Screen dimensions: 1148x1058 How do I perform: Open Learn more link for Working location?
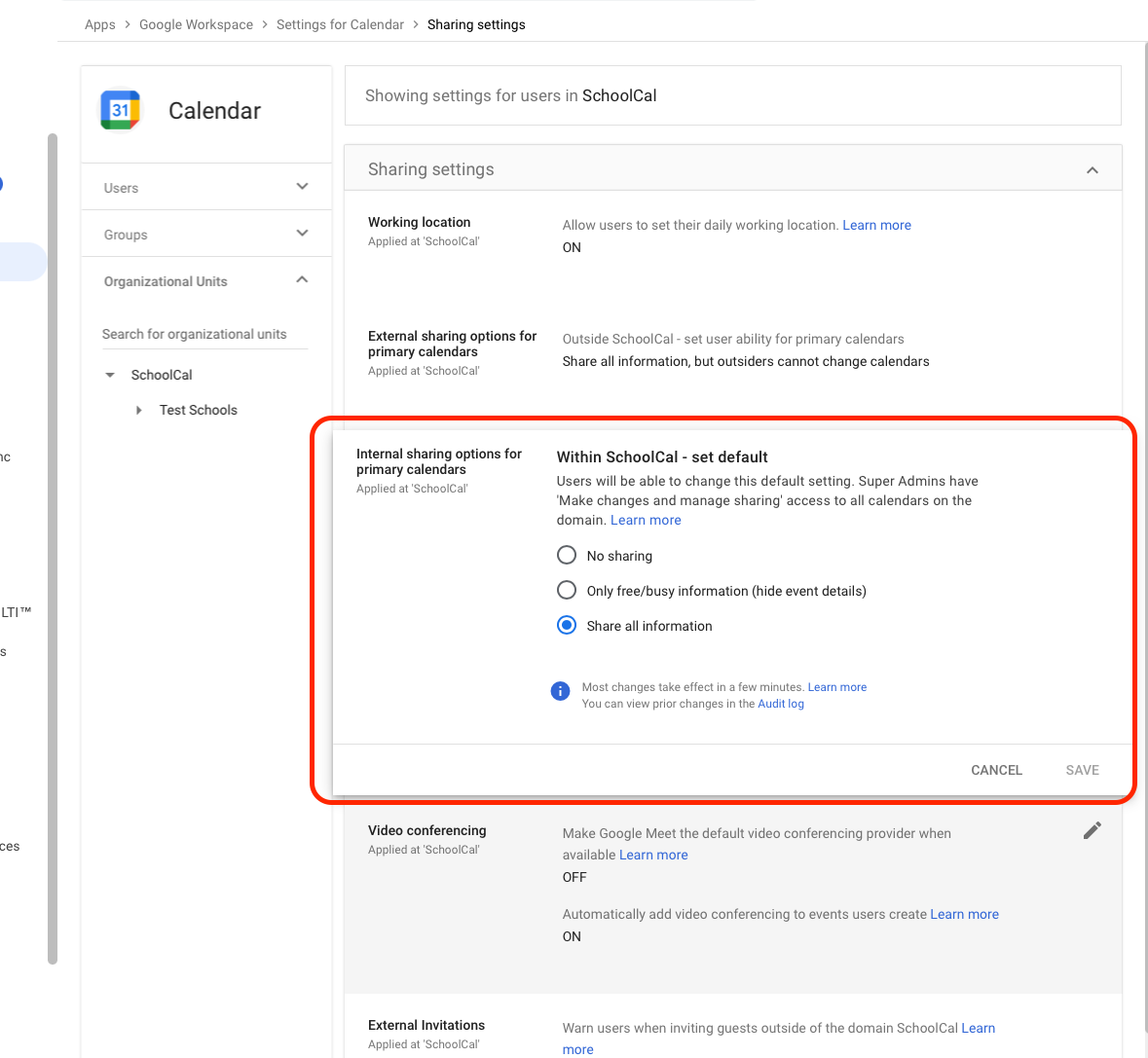tap(876, 226)
